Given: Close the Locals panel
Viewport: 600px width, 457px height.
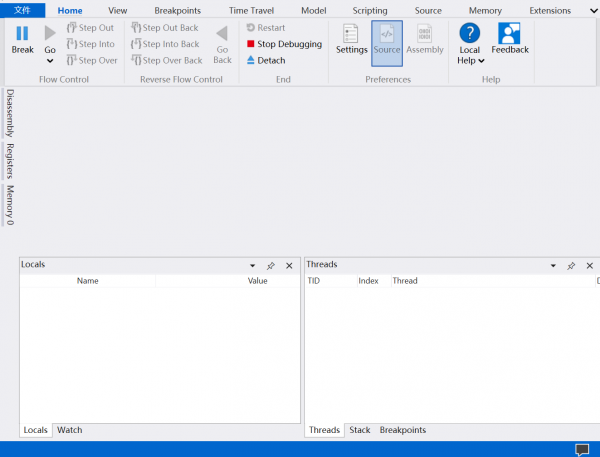Looking at the screenshot, I should (x=289, y=266).
